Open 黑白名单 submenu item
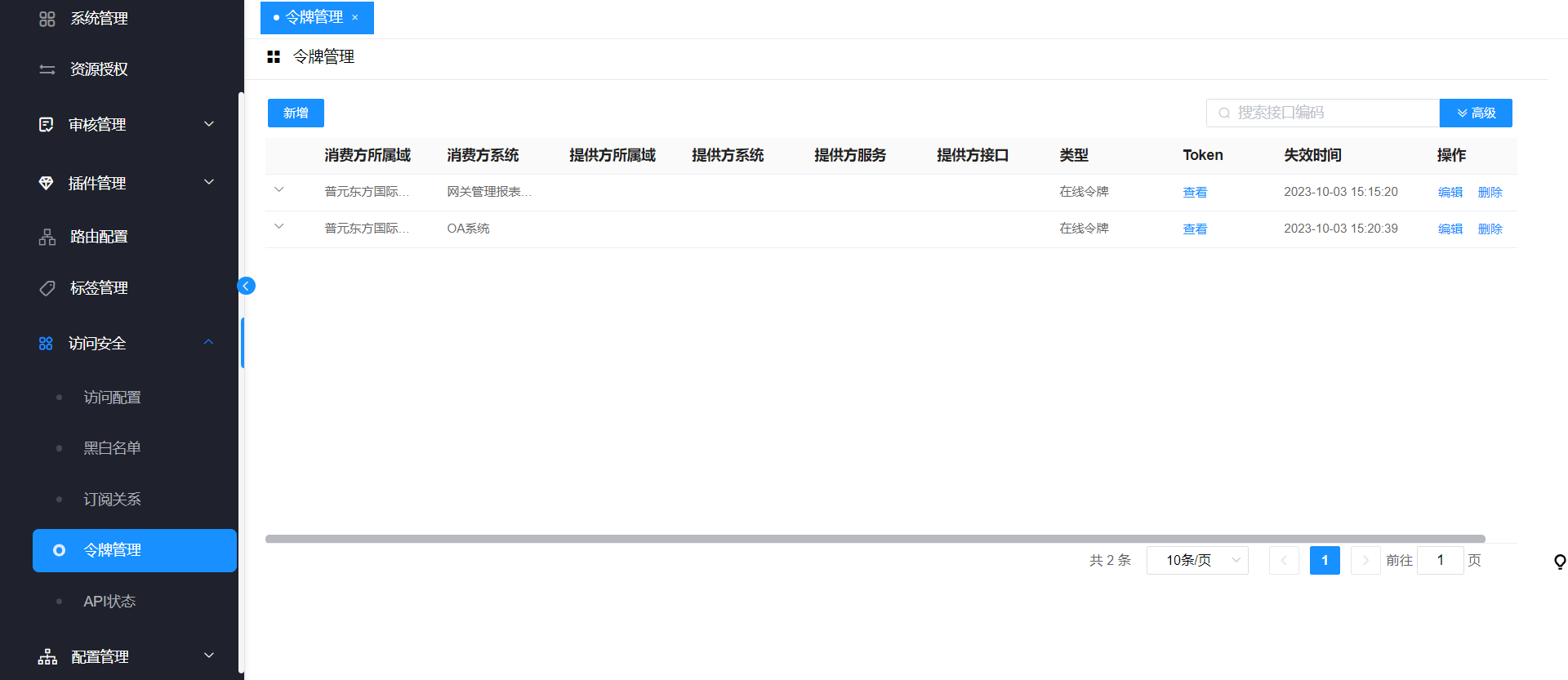This screenshot has width=1568, height=680. coord(112,448)
